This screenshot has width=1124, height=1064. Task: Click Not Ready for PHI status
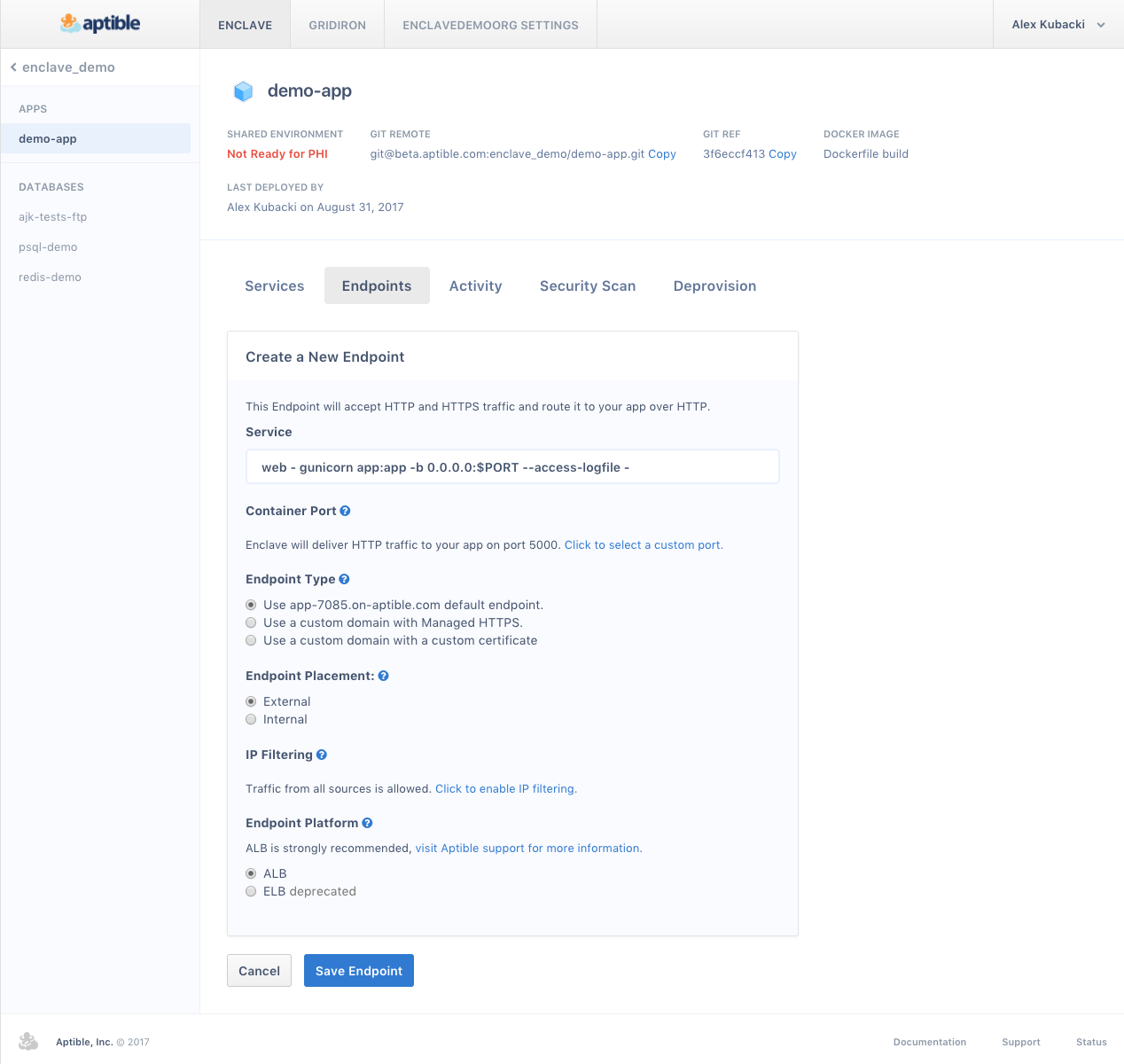pyautogui.click(x=277, y=154)
